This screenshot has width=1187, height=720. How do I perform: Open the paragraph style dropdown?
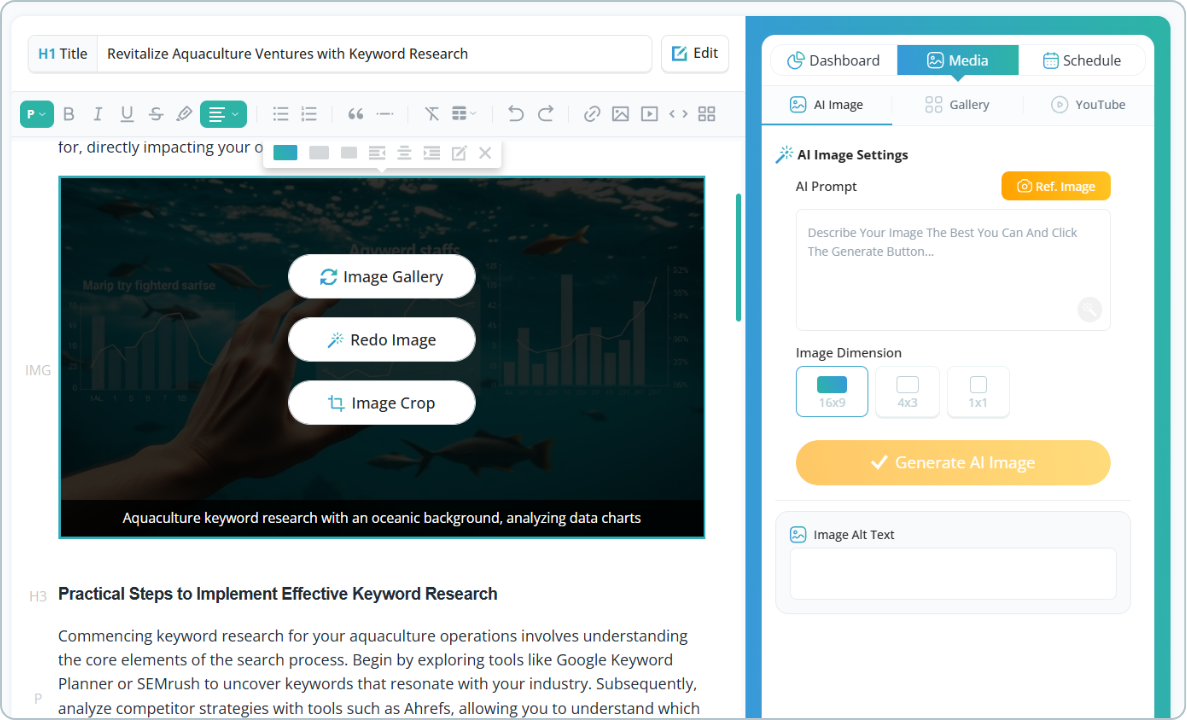pos(36,113)
